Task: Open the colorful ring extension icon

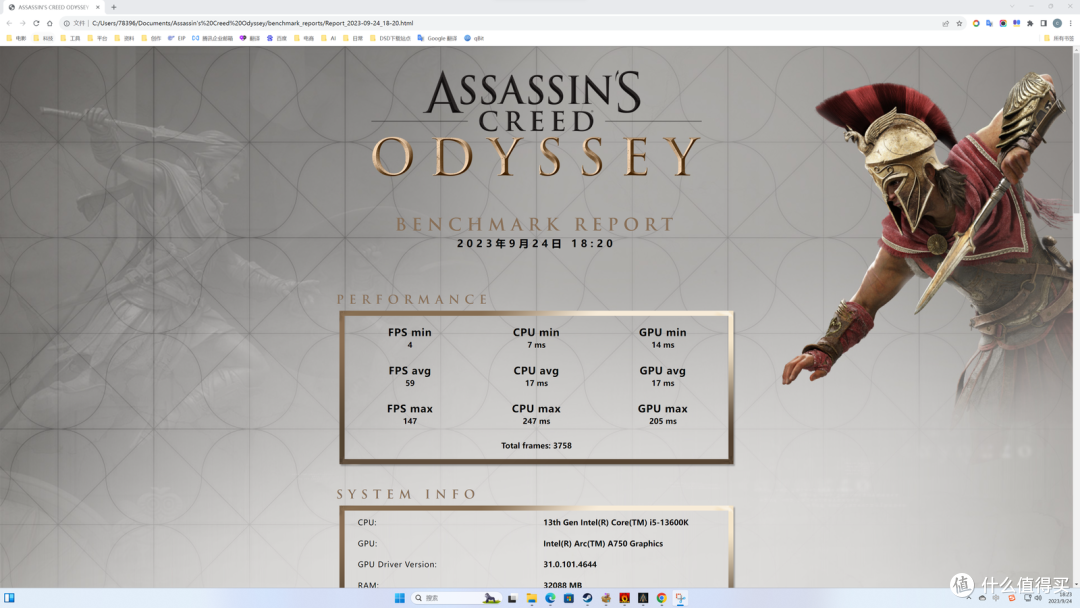Action: 976,23
